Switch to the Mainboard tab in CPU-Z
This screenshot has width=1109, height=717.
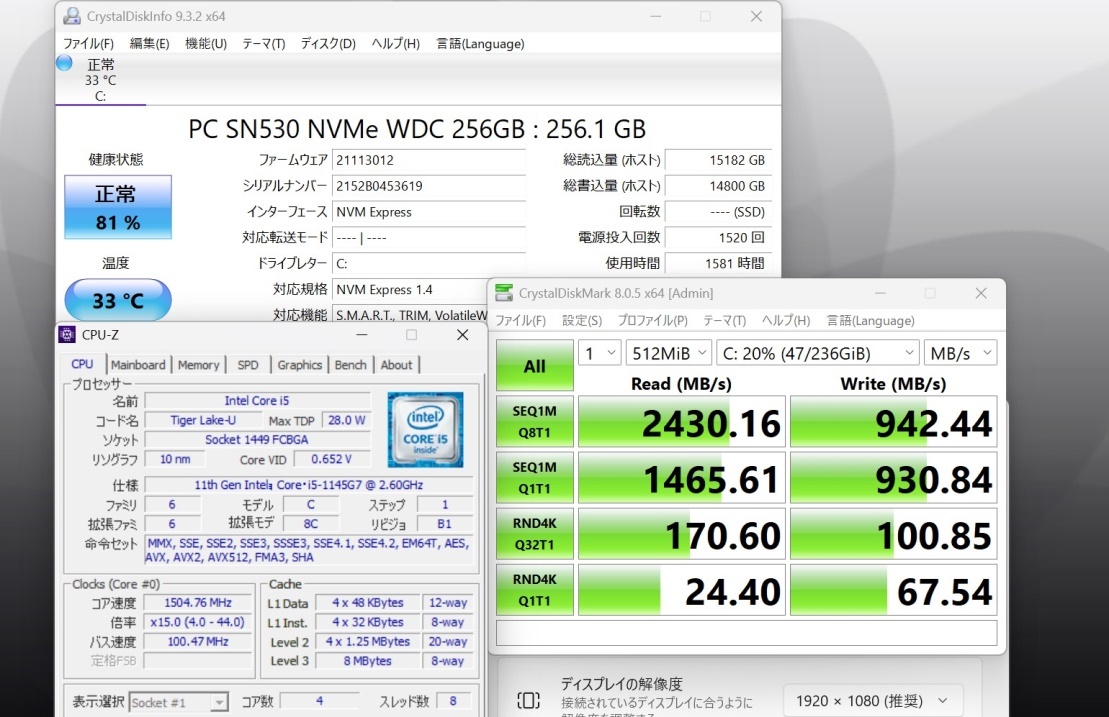point(138,365)
